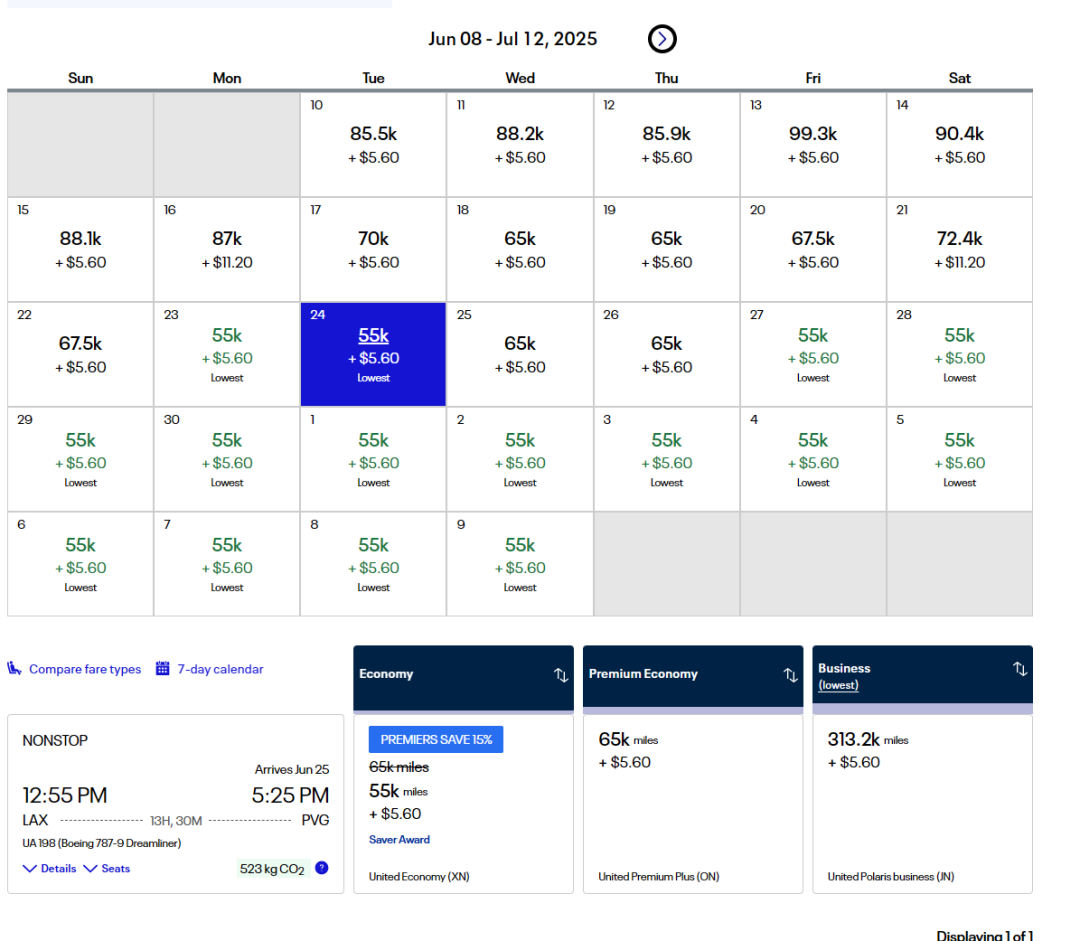Open Compare fare types link
The height and width of the screenshot is (941, 1080).
(x=85, y=669)
